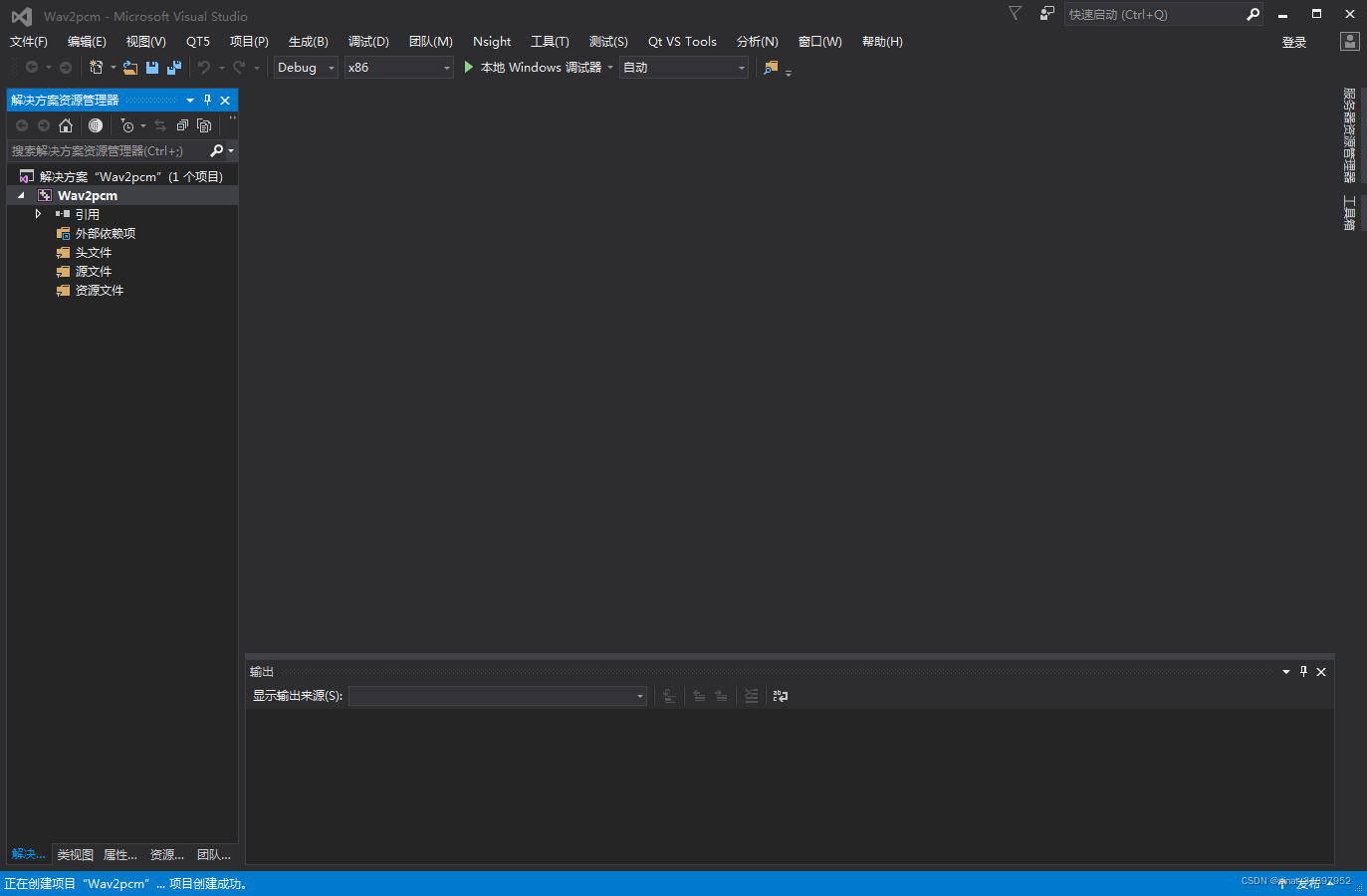Collapse the Wav2pcm project node
1367x896 pixels.
[x=21, y=196]
